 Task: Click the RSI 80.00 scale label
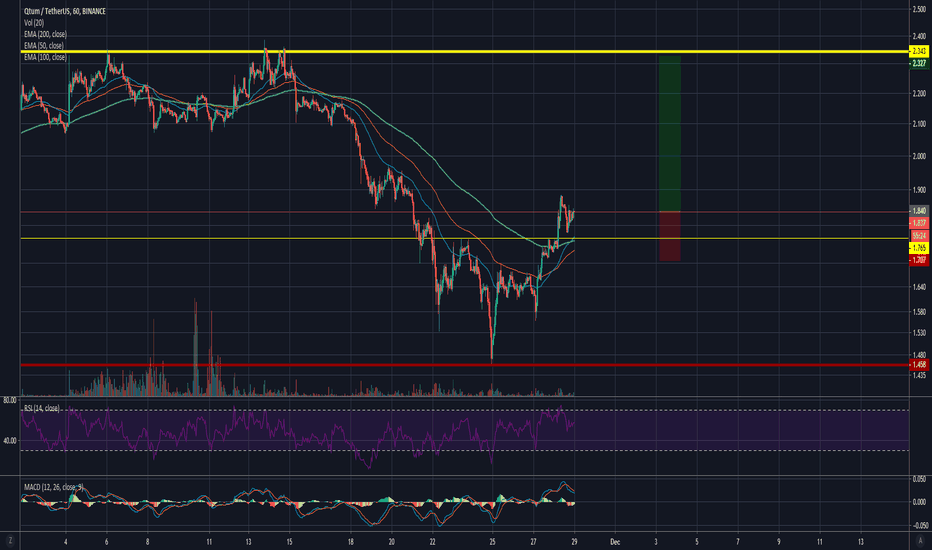pyautogui.click(x=10, y=400)
